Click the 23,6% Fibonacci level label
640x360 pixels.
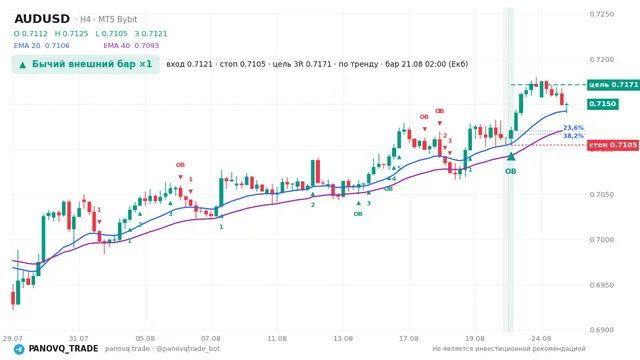(x=573, y=128)
